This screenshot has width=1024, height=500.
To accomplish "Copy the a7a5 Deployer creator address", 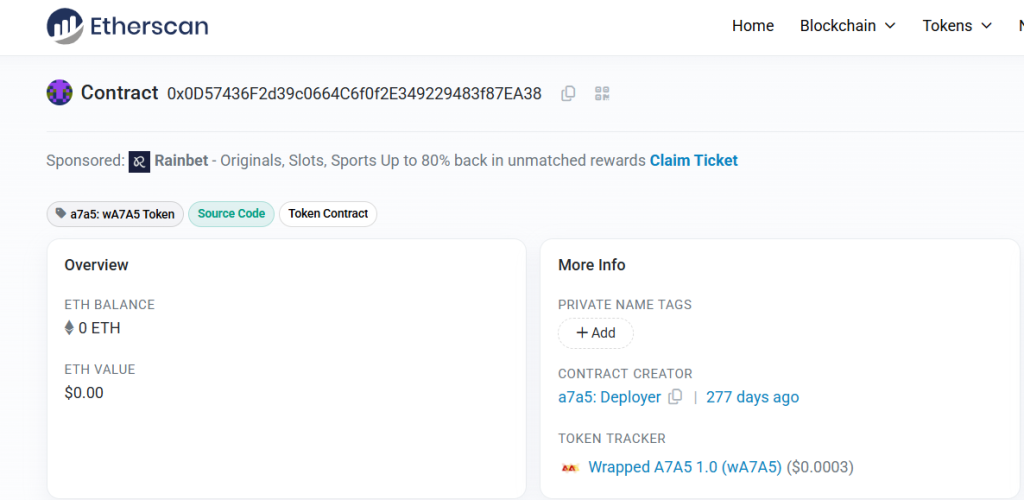I will click(675, 397).
